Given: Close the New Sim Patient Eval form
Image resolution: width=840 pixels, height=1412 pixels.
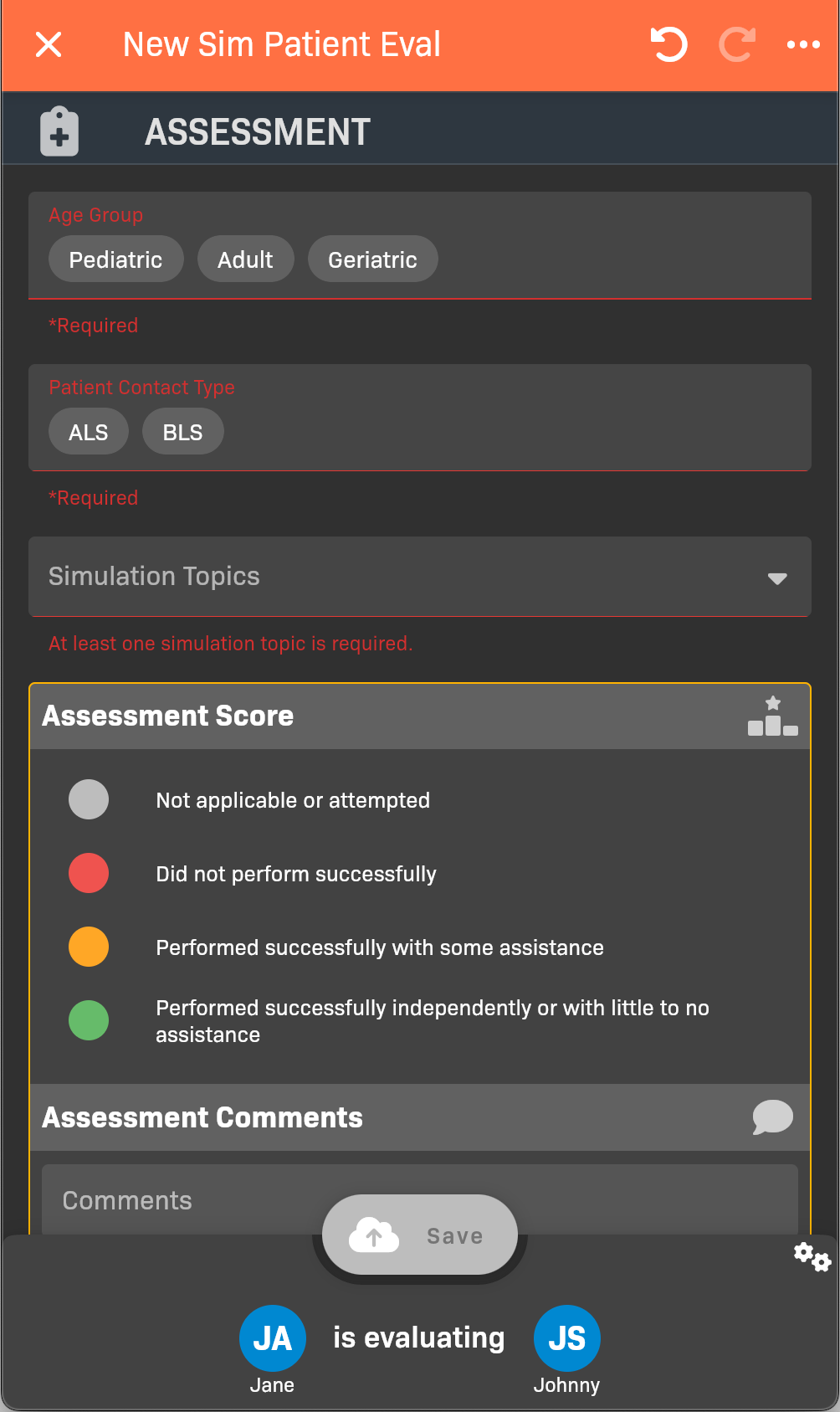Looking at the screenshot, I should [x=49, y=44].
